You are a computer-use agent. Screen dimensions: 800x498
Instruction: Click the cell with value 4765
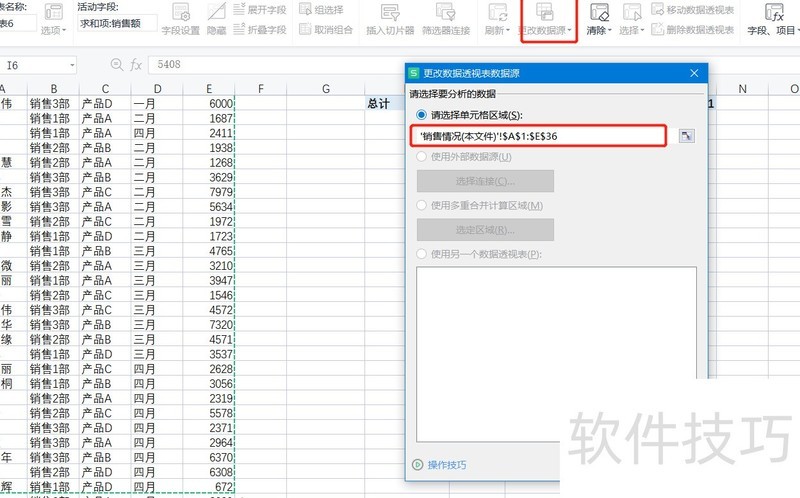(x=209, y=251)
